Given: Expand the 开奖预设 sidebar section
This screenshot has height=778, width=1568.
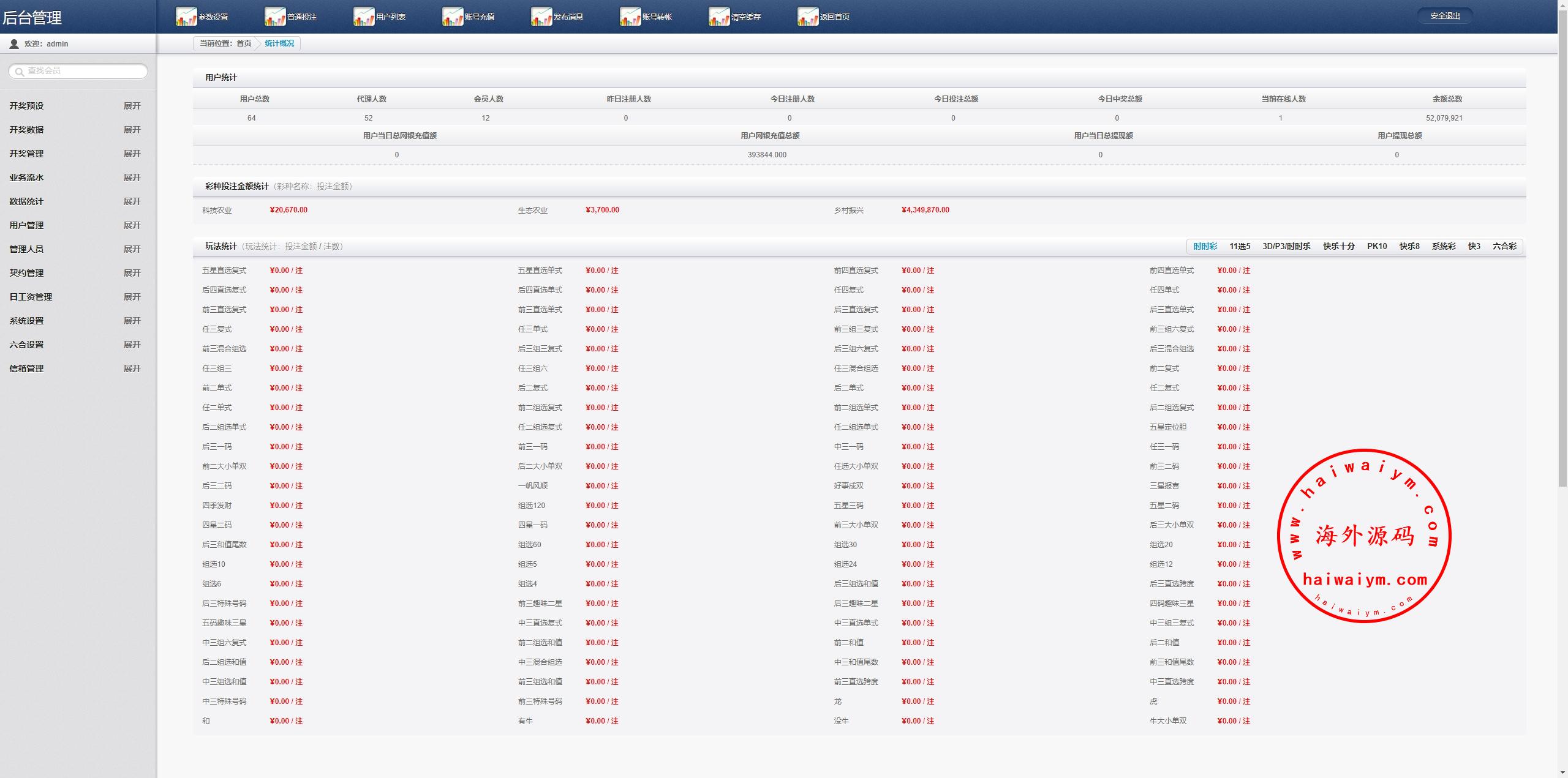Looking at the screenshot, I should (x=132, y=106).
